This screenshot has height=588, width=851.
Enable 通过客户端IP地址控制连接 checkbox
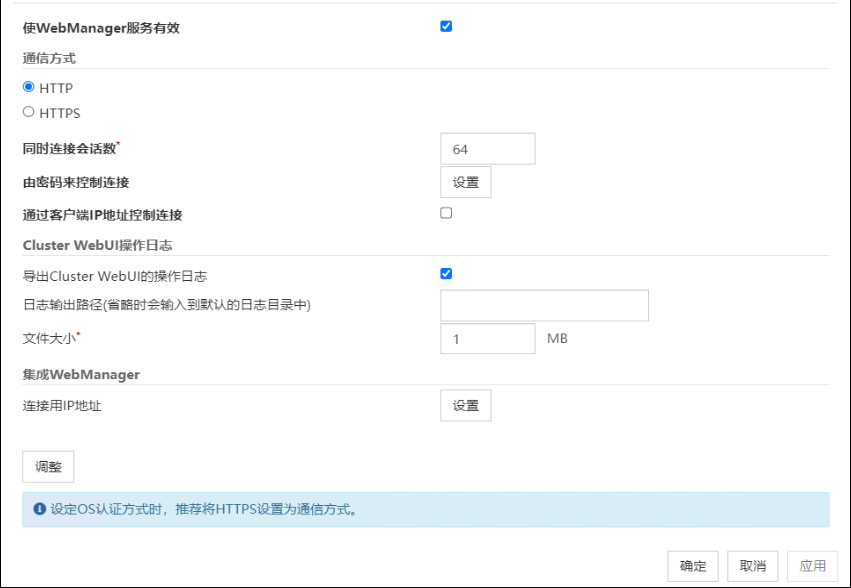point(446,213)
